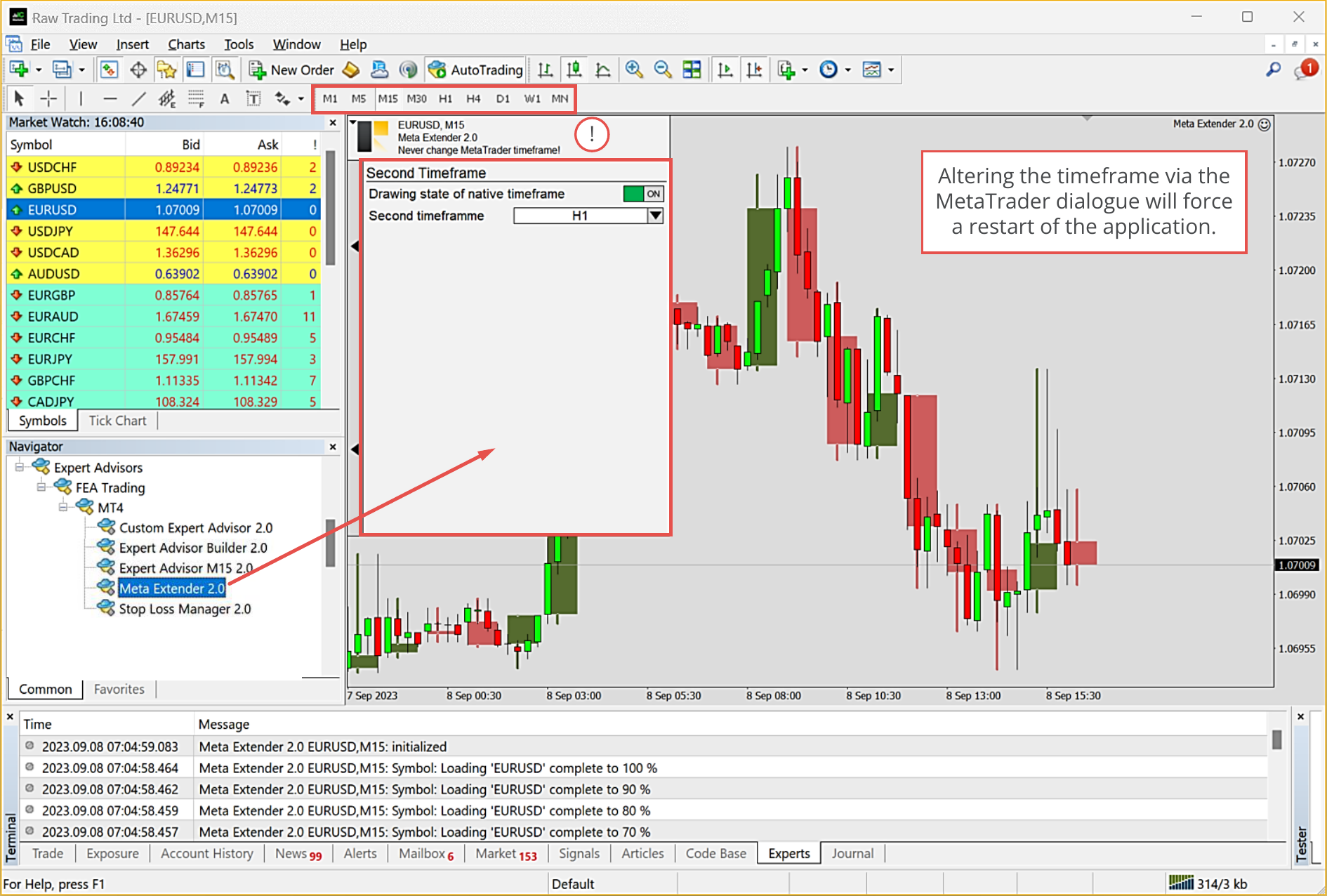
Task: Open the Templates dropdown arrow
Action: [890, 70]
